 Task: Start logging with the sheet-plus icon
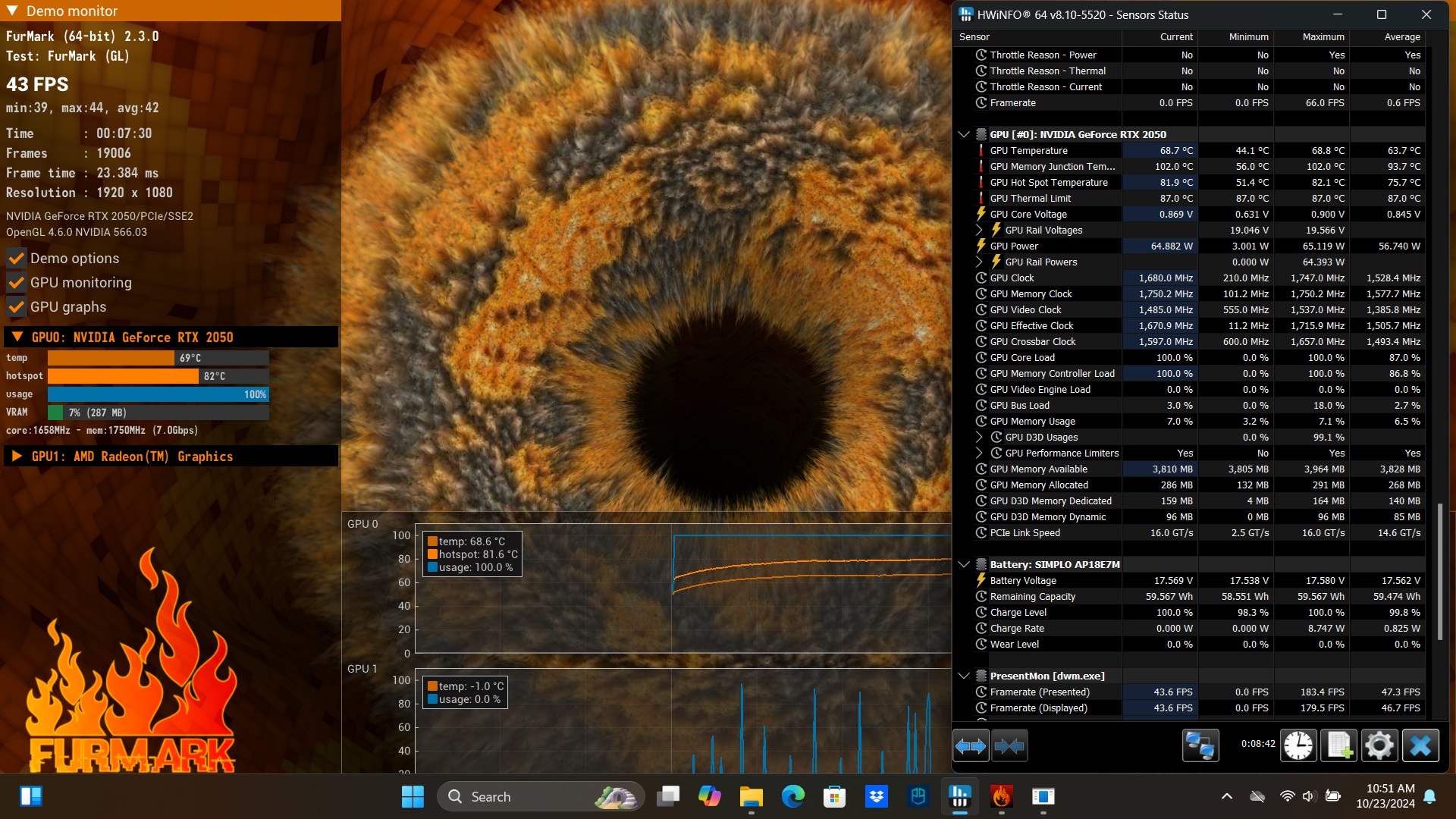[1338, 745]
